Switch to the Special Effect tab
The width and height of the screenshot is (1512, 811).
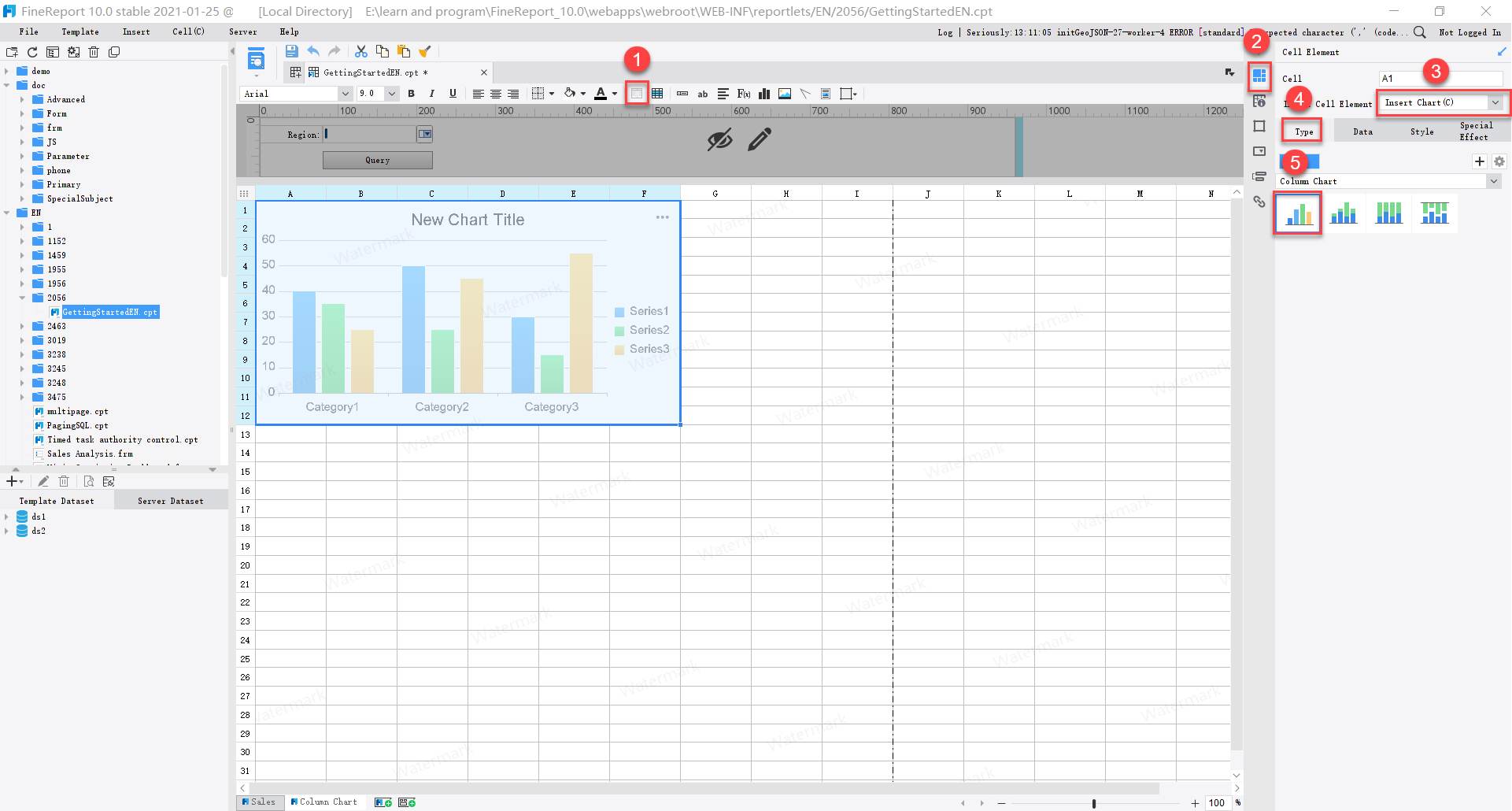(1477, 131)
